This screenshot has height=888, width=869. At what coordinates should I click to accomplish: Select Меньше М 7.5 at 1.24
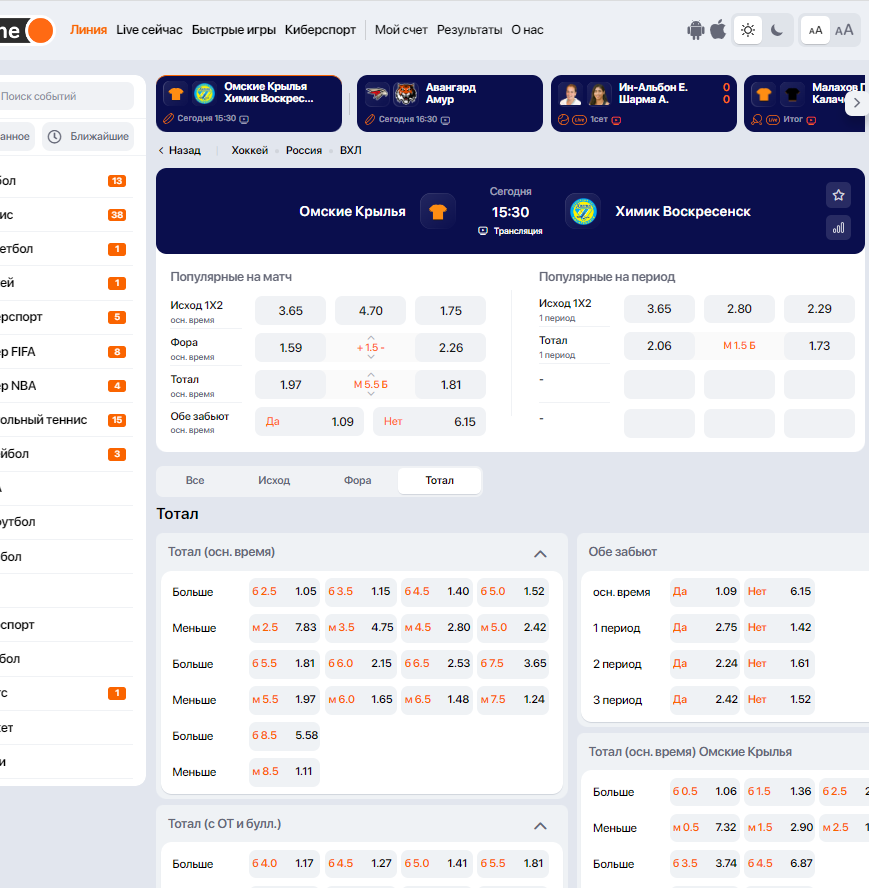[513, 699]
